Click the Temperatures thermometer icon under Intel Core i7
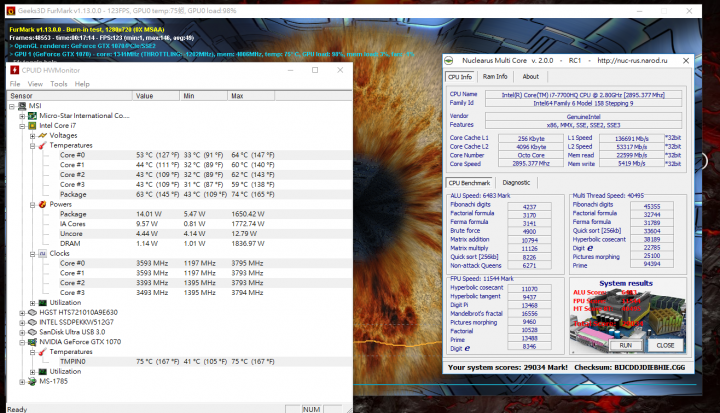The height and width of the screenshot is (413, 720). point(42,145)
